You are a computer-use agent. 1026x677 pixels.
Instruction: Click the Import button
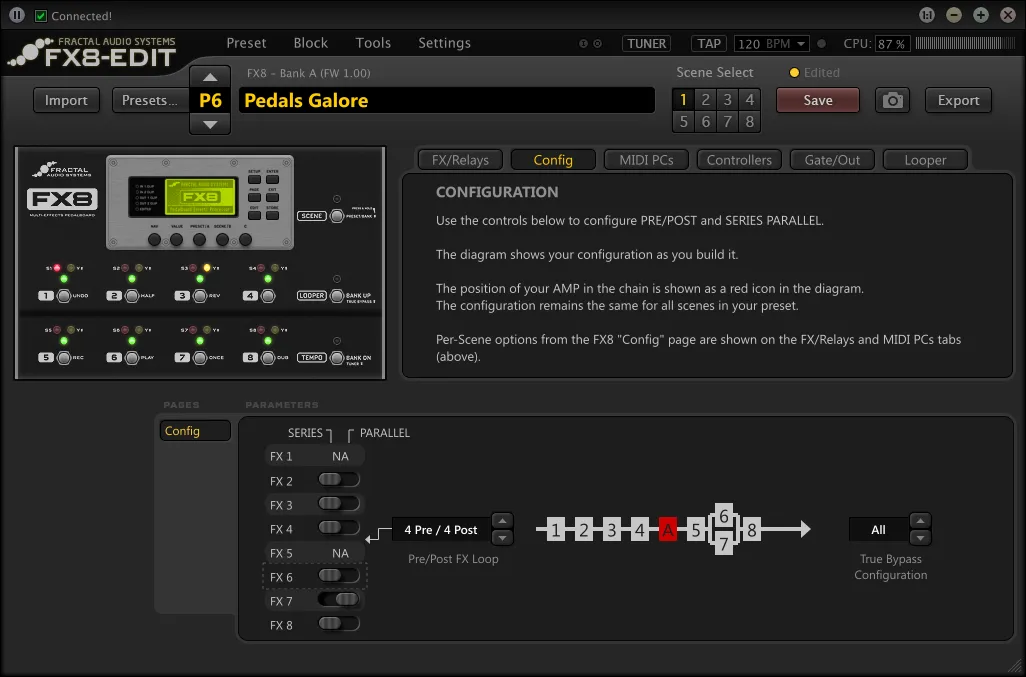click(66, 100)
